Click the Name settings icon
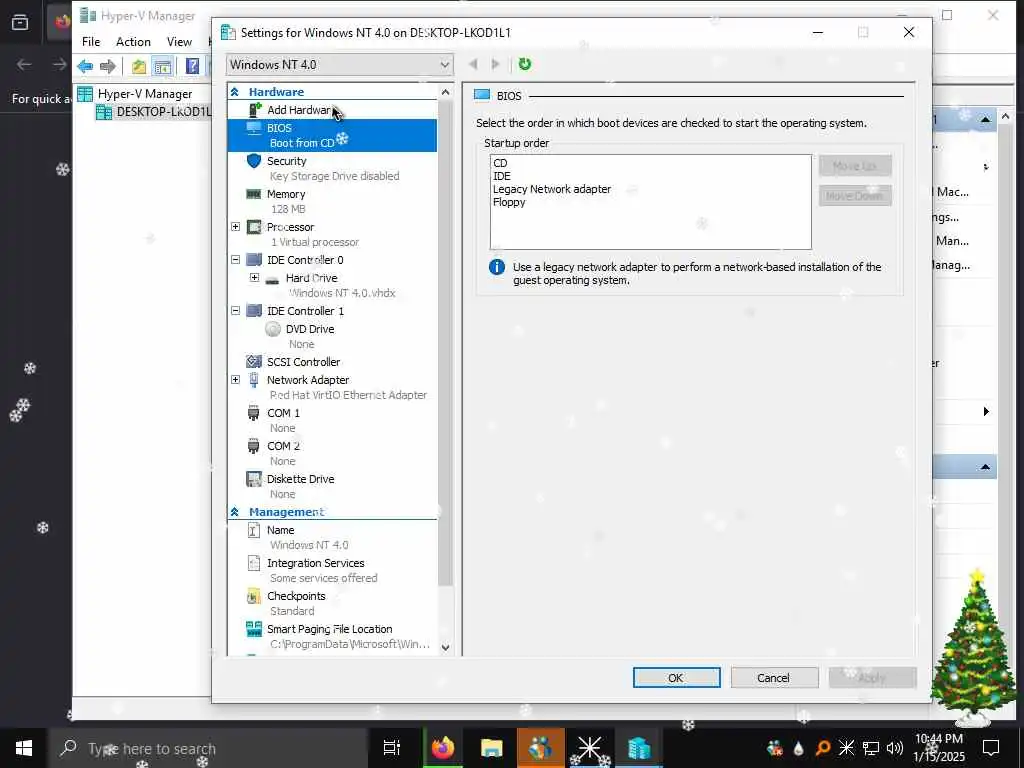 coord(253,530)
